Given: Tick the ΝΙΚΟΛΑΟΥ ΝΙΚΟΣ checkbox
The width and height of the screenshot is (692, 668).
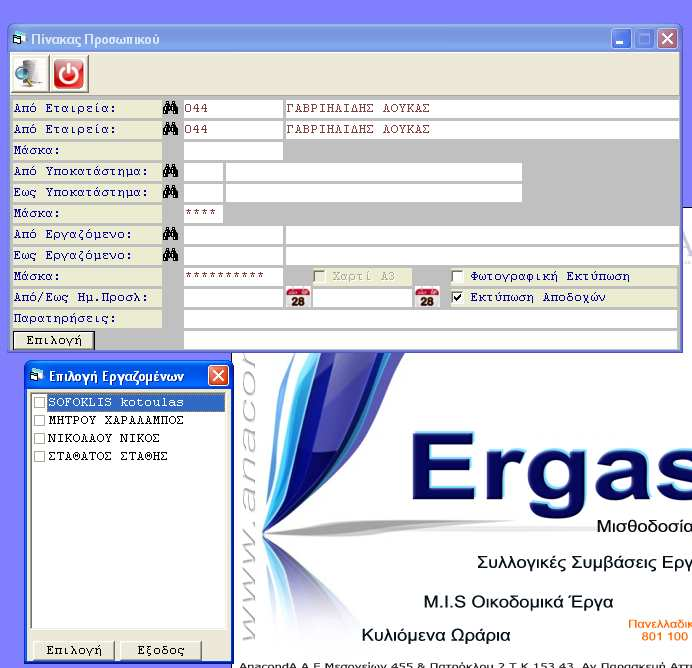Looking at the screenshot, I should [39, 438].
